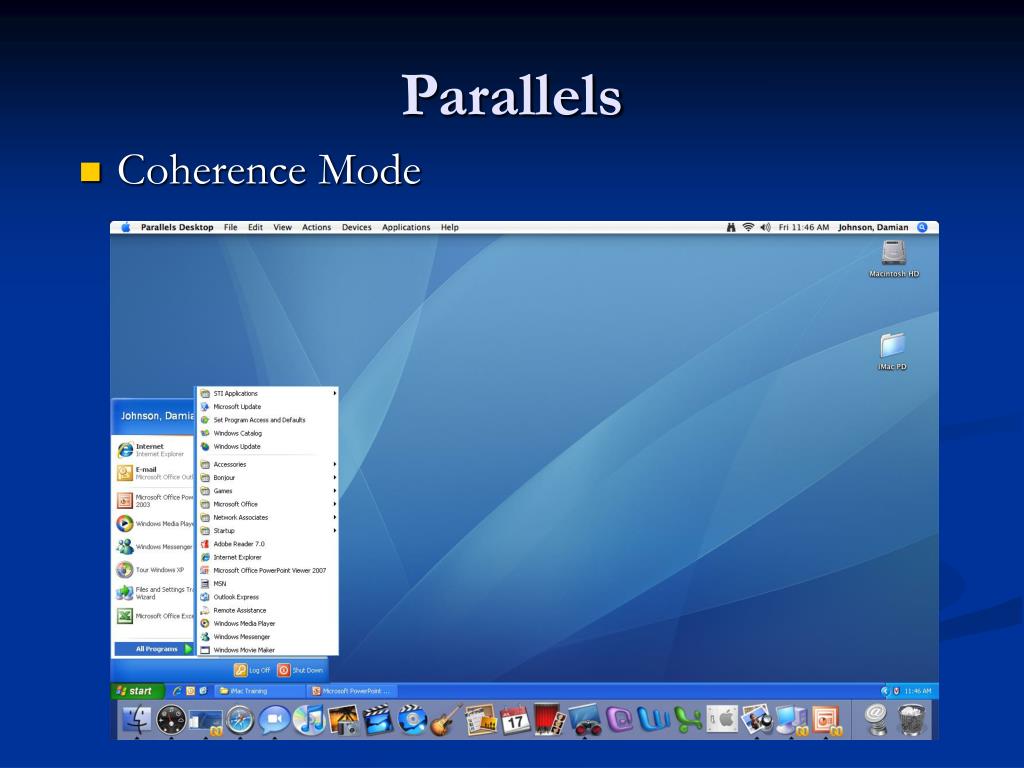Open Microsoft Update in All Programs

[x=268, y=406]
